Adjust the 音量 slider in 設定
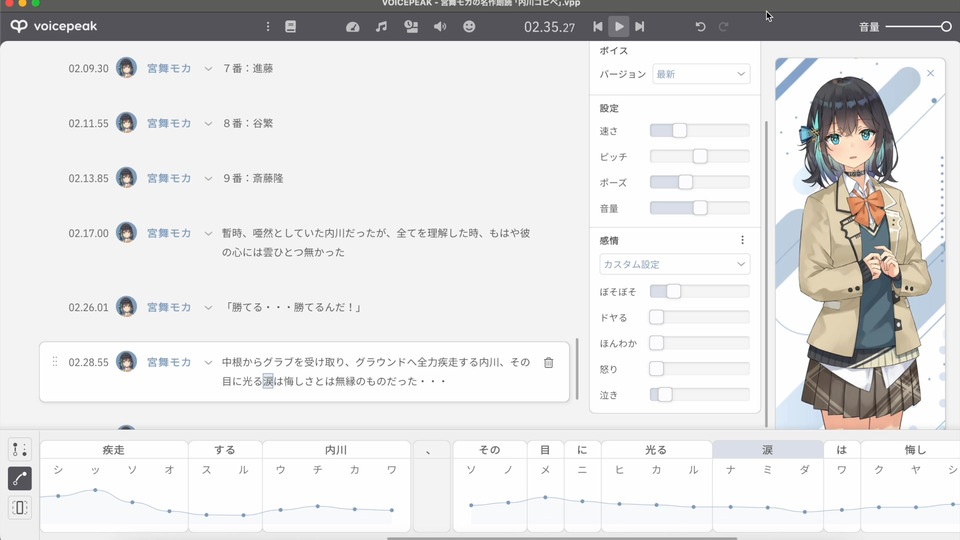This screenshot has width=960, height=540. click(700, 208)
